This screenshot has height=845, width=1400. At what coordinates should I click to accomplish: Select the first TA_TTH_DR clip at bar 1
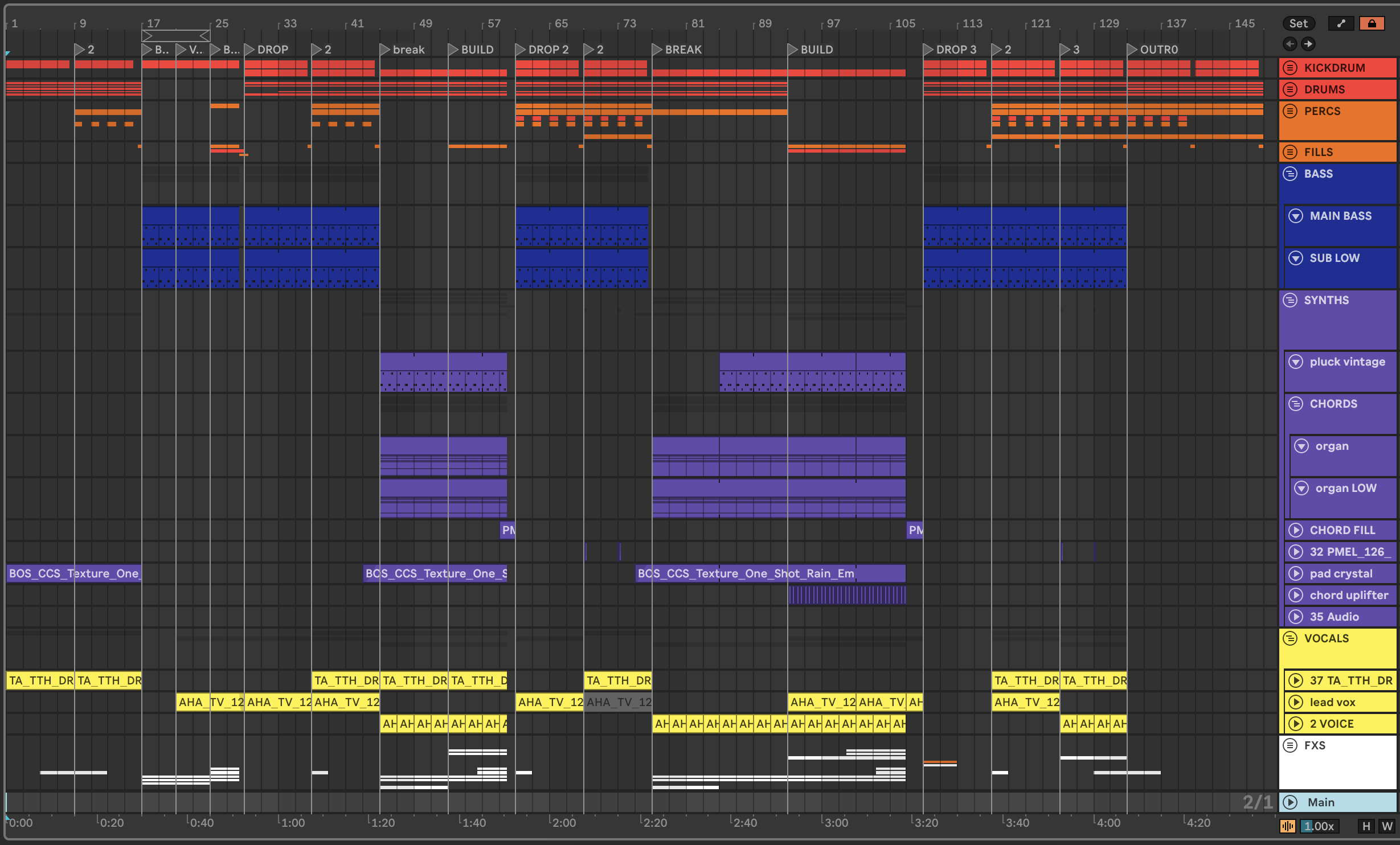(x=40, y=680)
